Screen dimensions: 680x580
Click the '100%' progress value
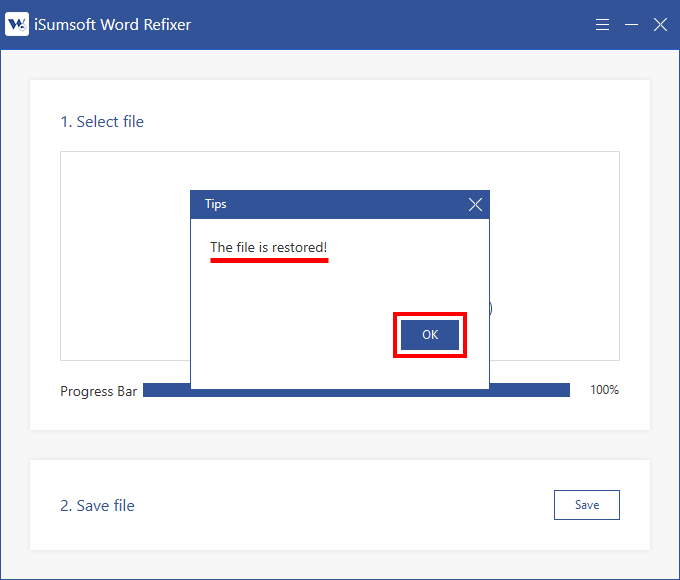pyautogui.click(x=604, y=390)
